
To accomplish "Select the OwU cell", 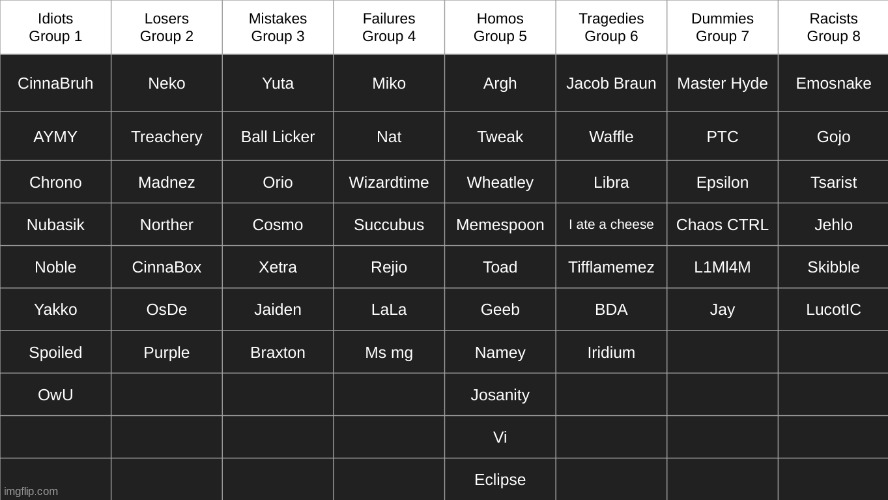I will coord(56,395).
